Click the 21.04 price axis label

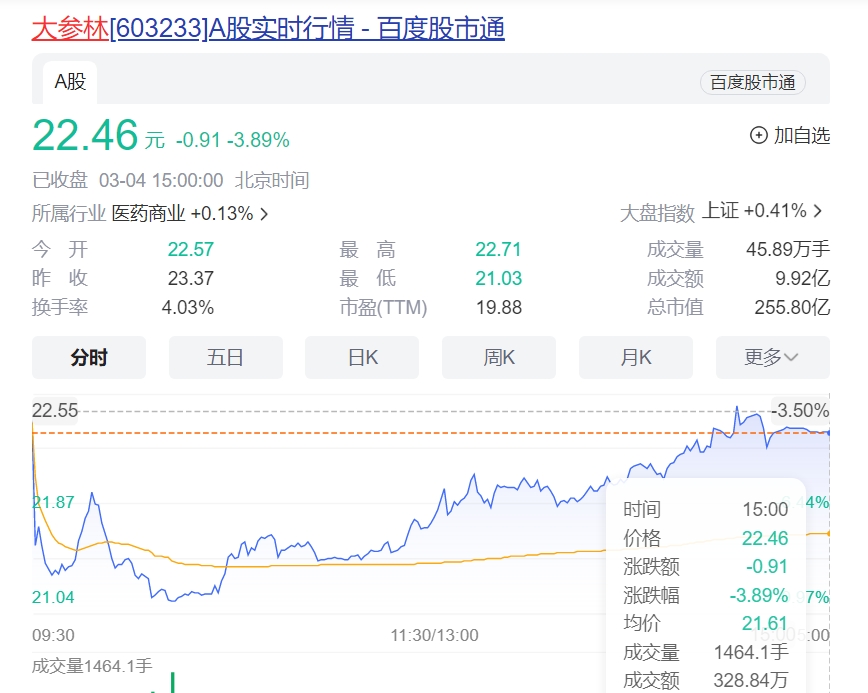(x=53, y=598)
